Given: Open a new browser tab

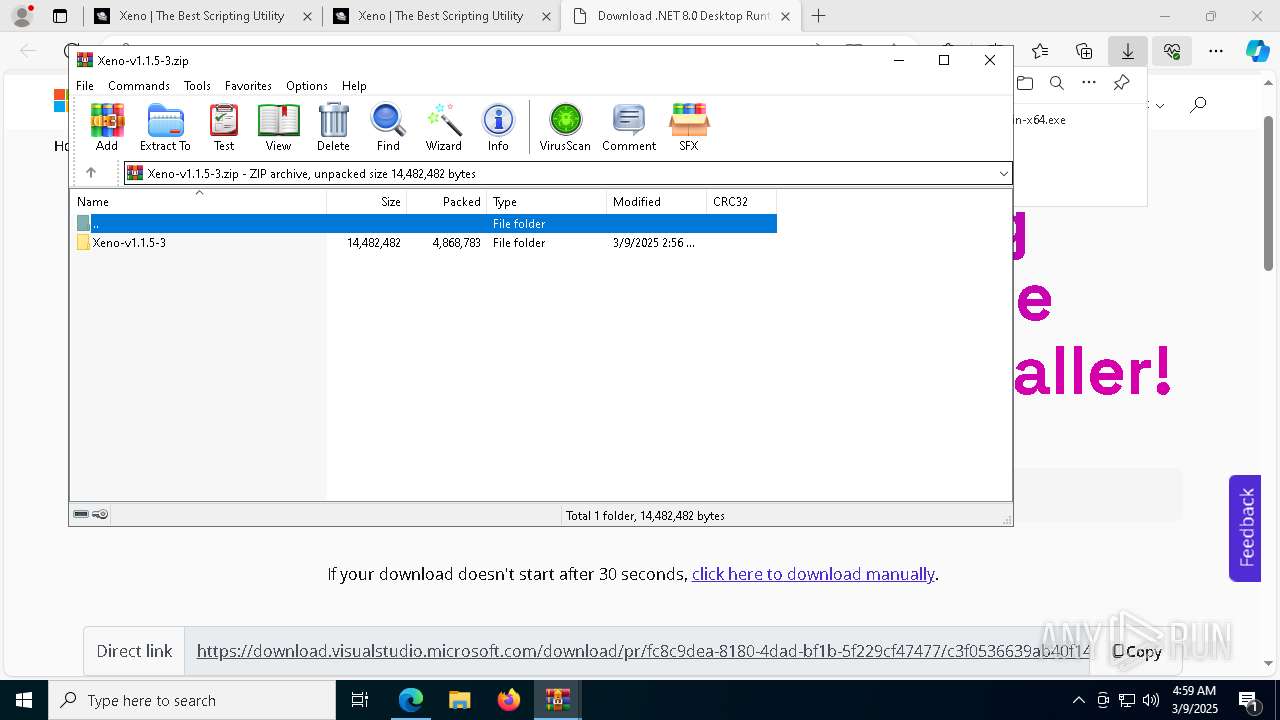Looking at the screenshot, I should (x=819, y=16).
